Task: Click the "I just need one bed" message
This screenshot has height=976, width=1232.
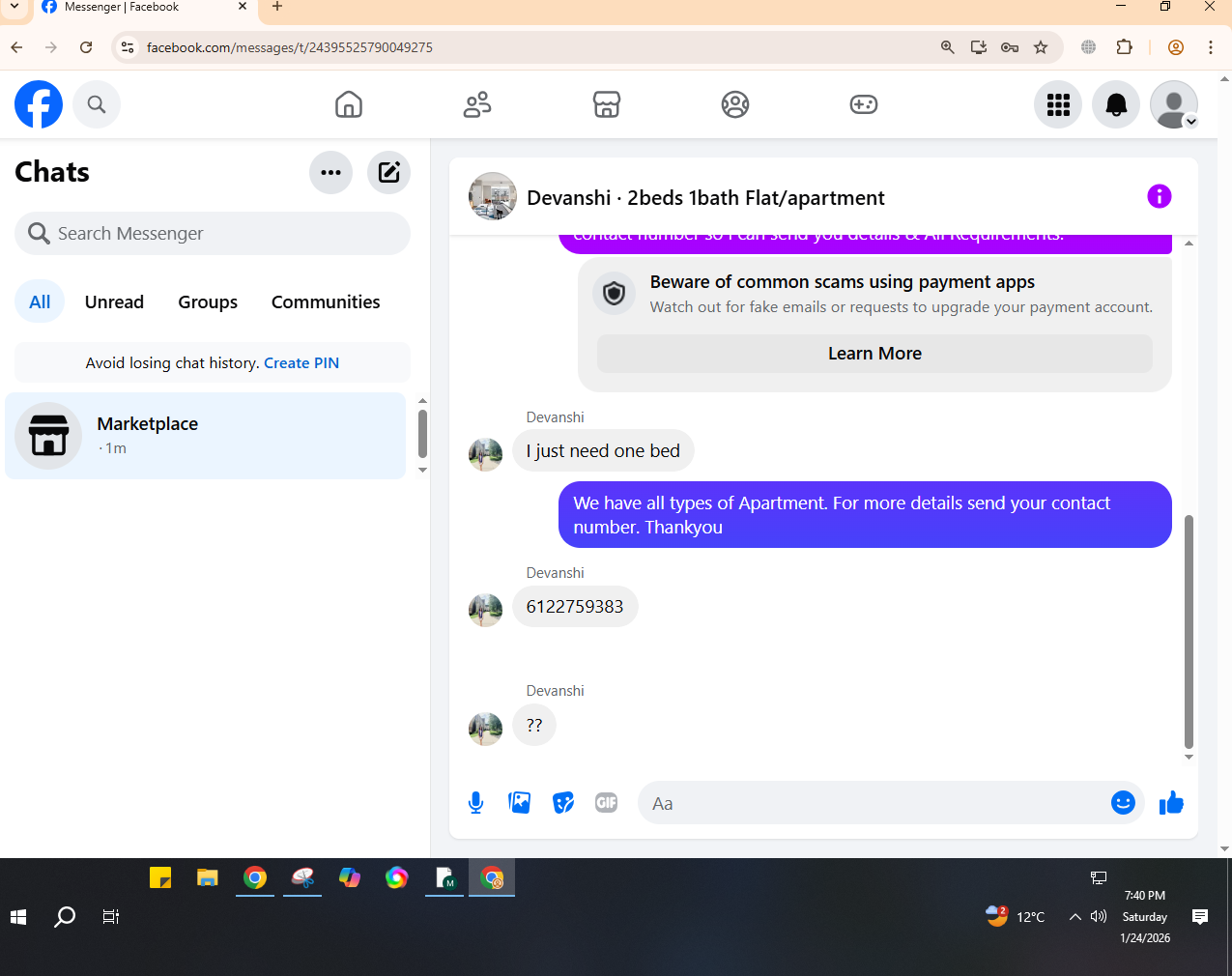Action: (x=603, y=451)
